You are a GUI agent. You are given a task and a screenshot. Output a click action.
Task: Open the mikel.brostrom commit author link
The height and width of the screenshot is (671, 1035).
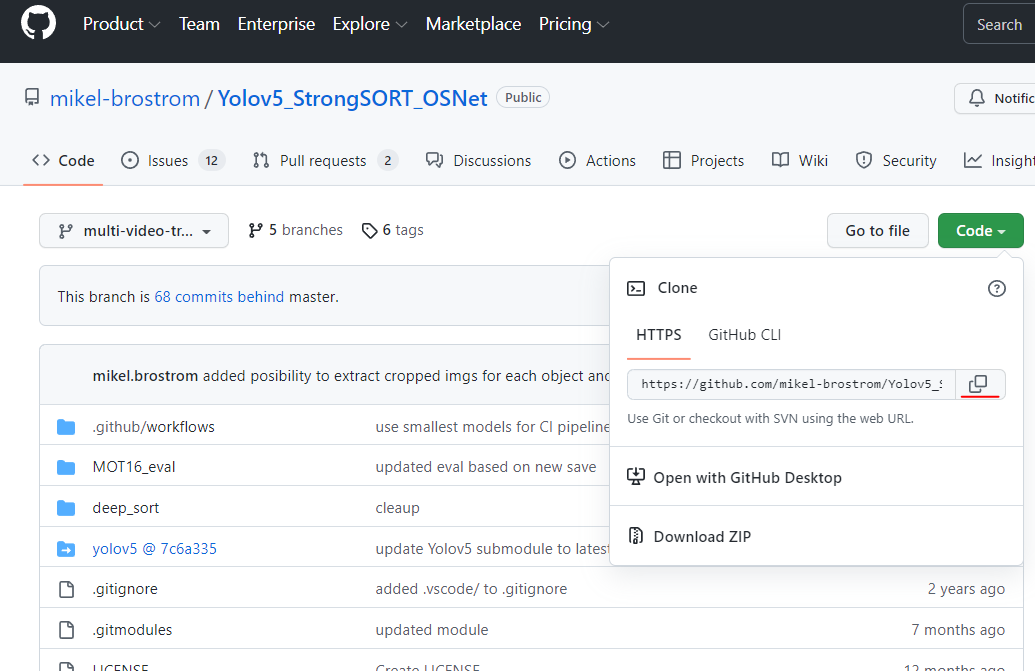point(145,376)
